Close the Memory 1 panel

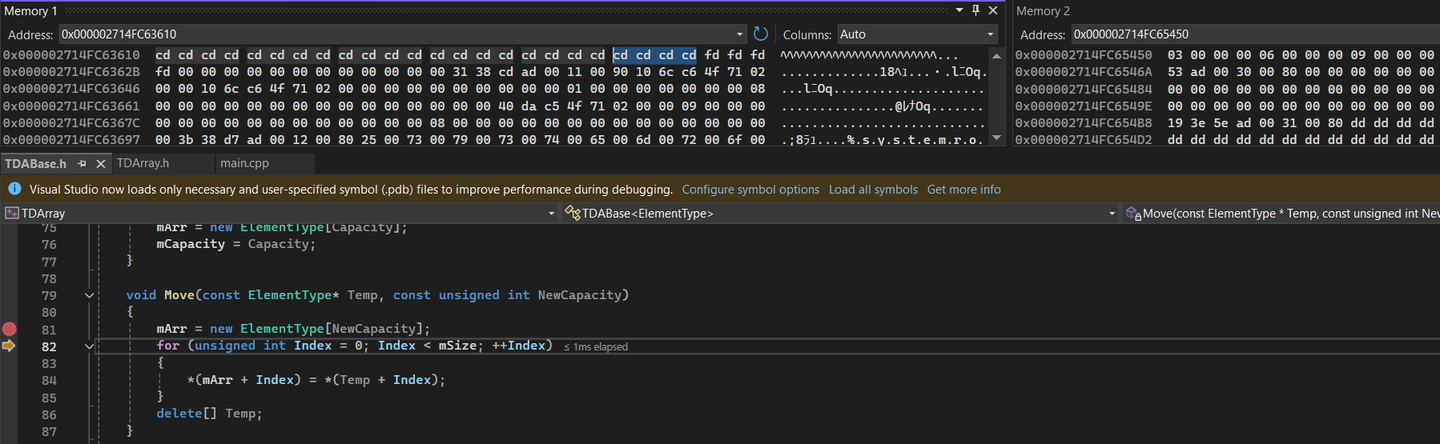coord(992,10)
